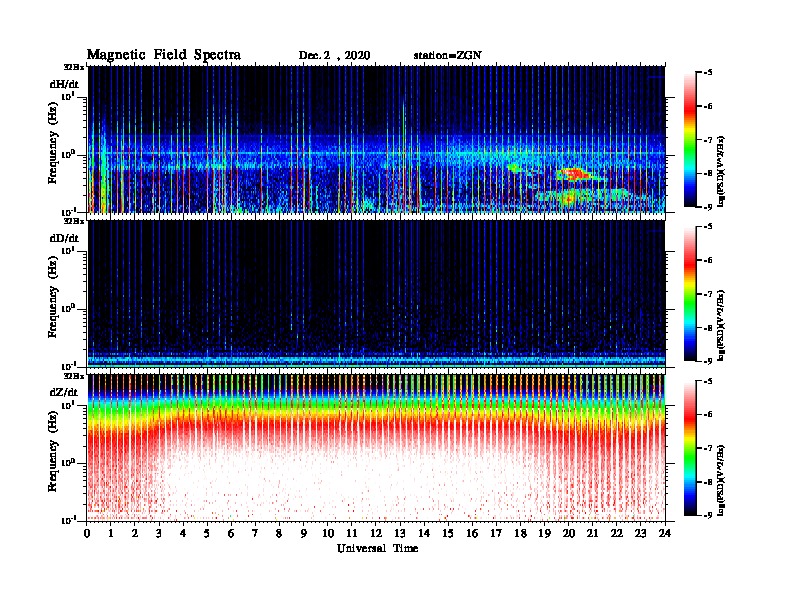Click hour 9 tick label on Universal Time axis
This screenshot has height=612, width=792.
(x=303, y=533)
